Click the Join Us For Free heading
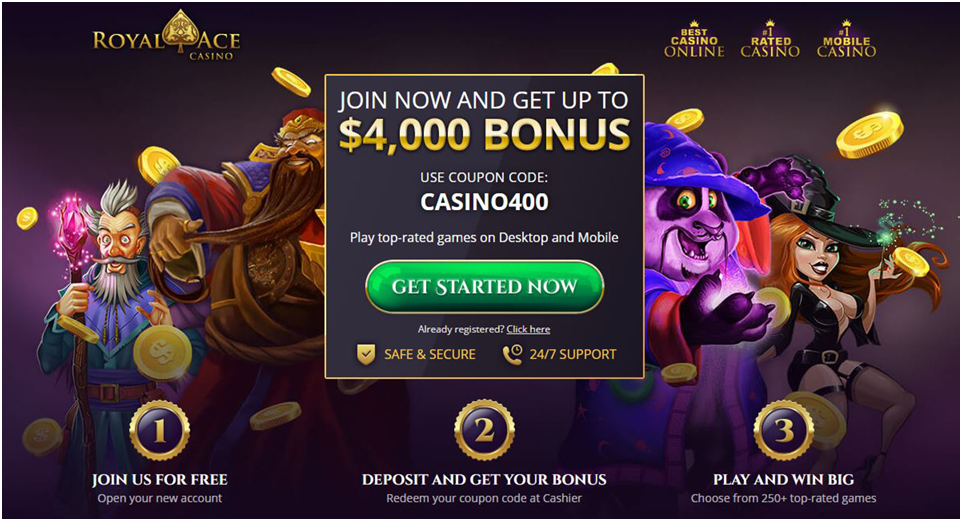This screenshot has height=523, width=964. pyautogui.click(x=160, y=479)
